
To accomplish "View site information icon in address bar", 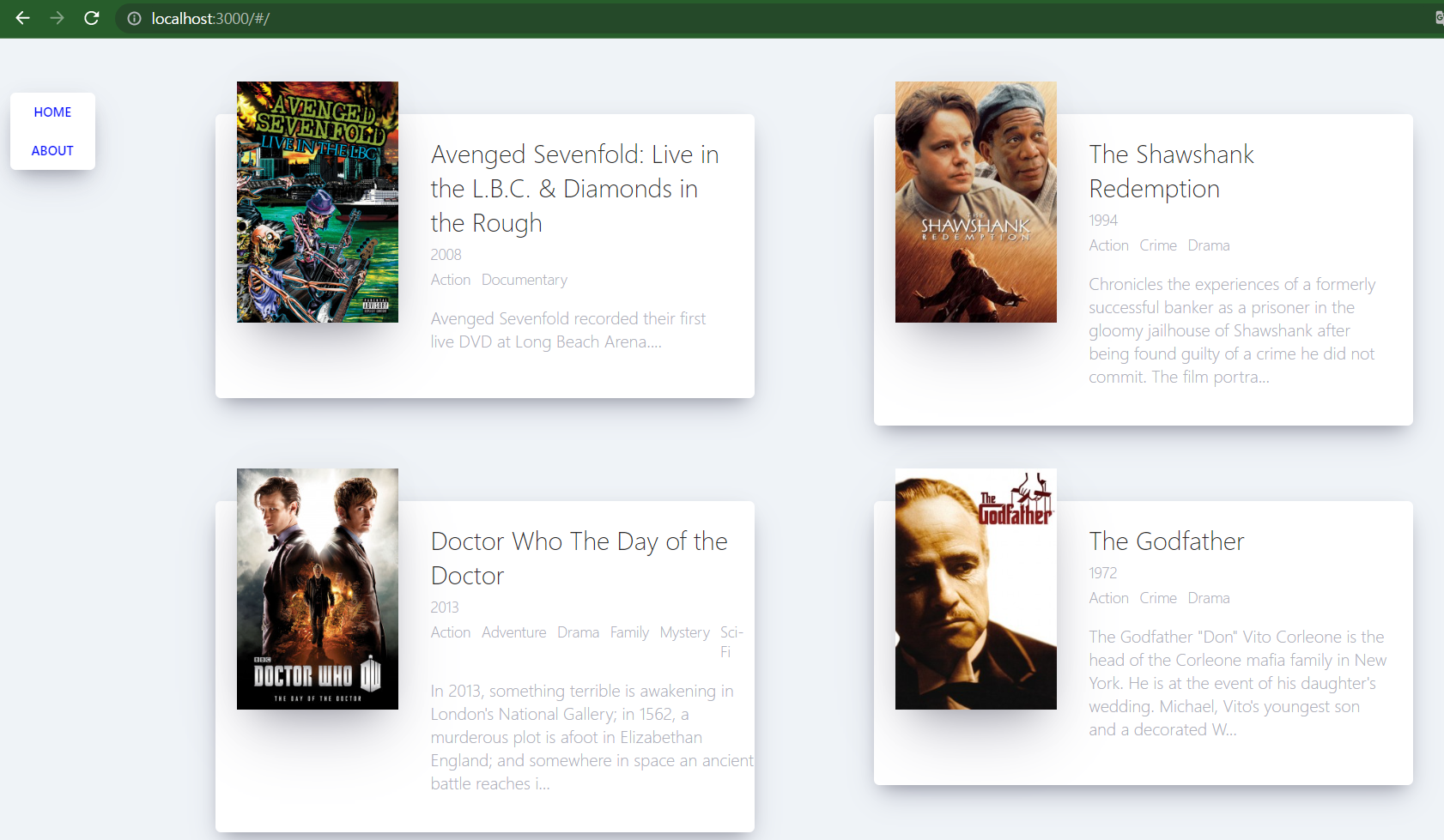I will 134,18.
